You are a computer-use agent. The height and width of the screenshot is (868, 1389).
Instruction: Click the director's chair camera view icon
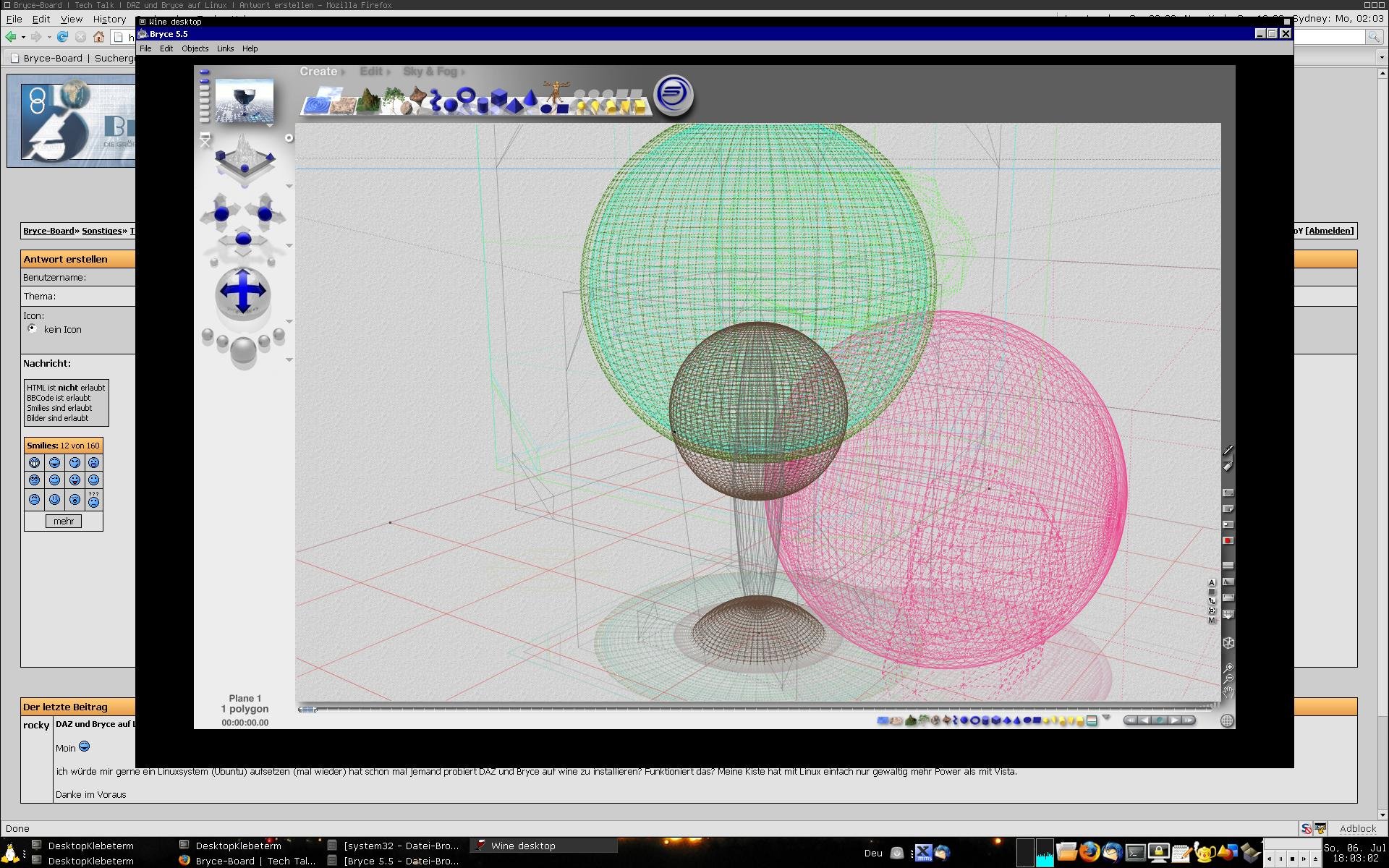tap(205, 139)
